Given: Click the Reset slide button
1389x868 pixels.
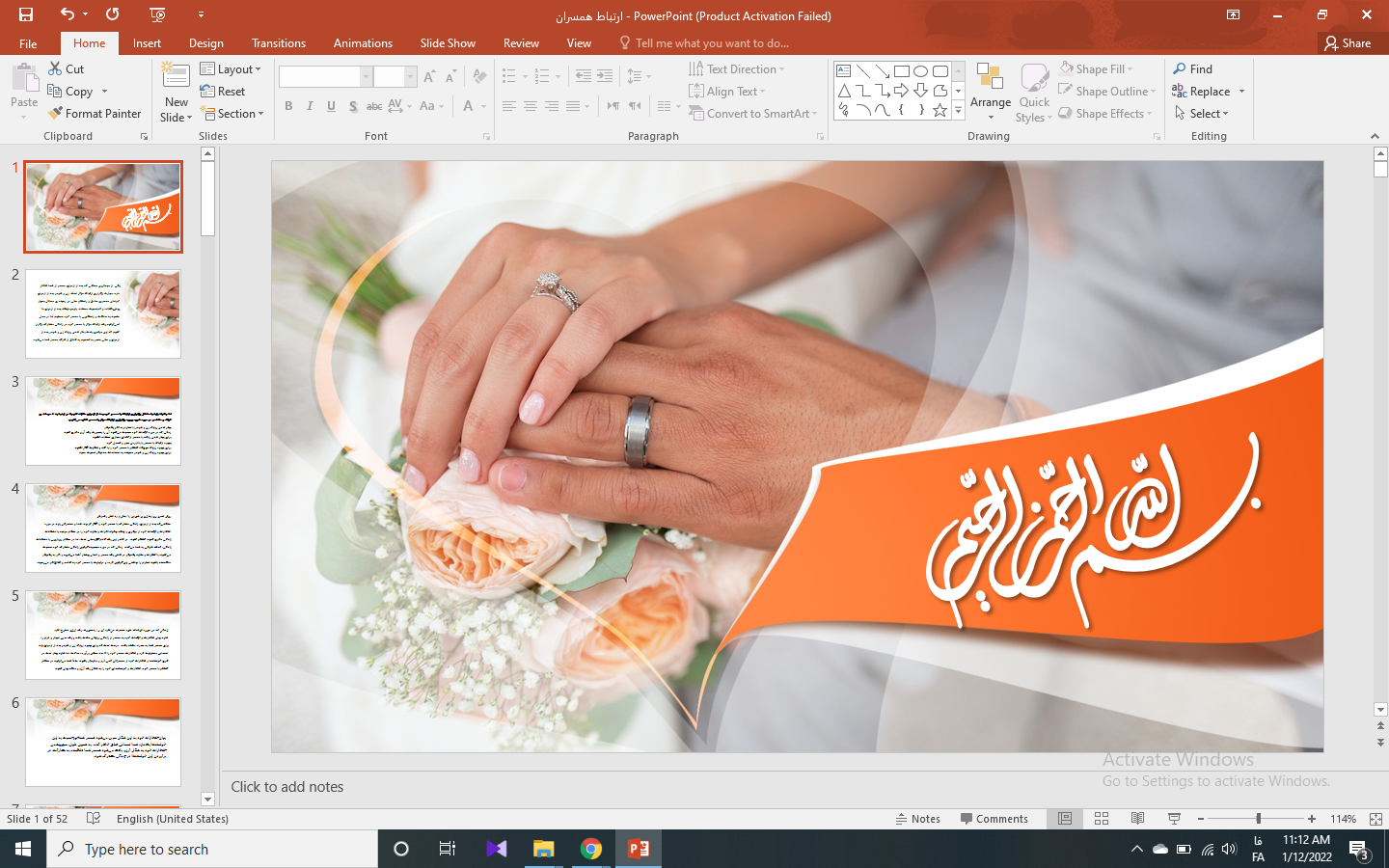Looking at the screenshot, I should (x=223, y=92).
